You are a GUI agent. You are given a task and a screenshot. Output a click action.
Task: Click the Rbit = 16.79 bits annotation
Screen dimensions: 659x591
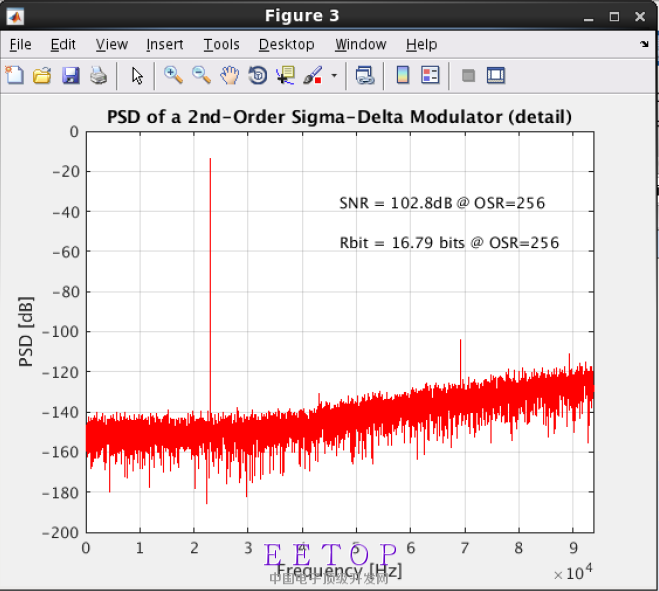(x=449, y=243)
